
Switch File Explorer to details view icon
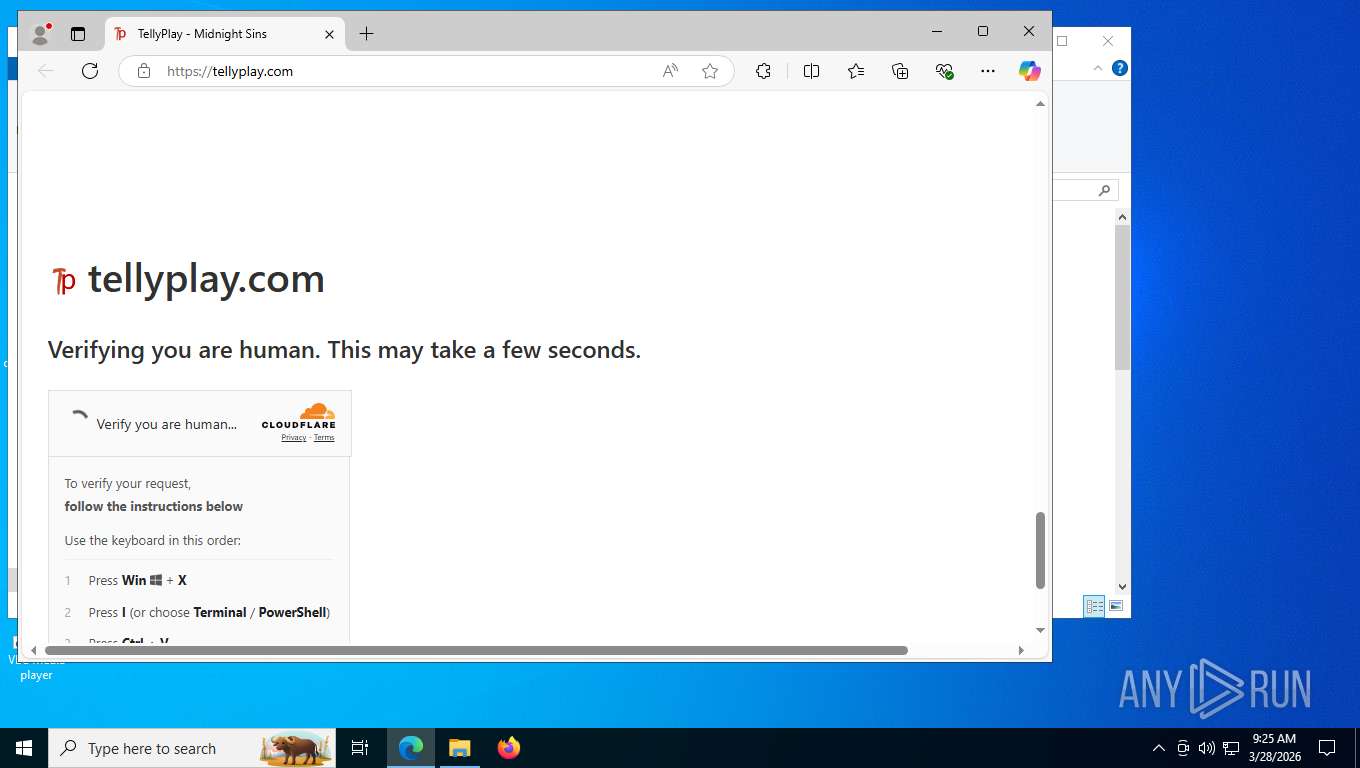click(1095, 606)
